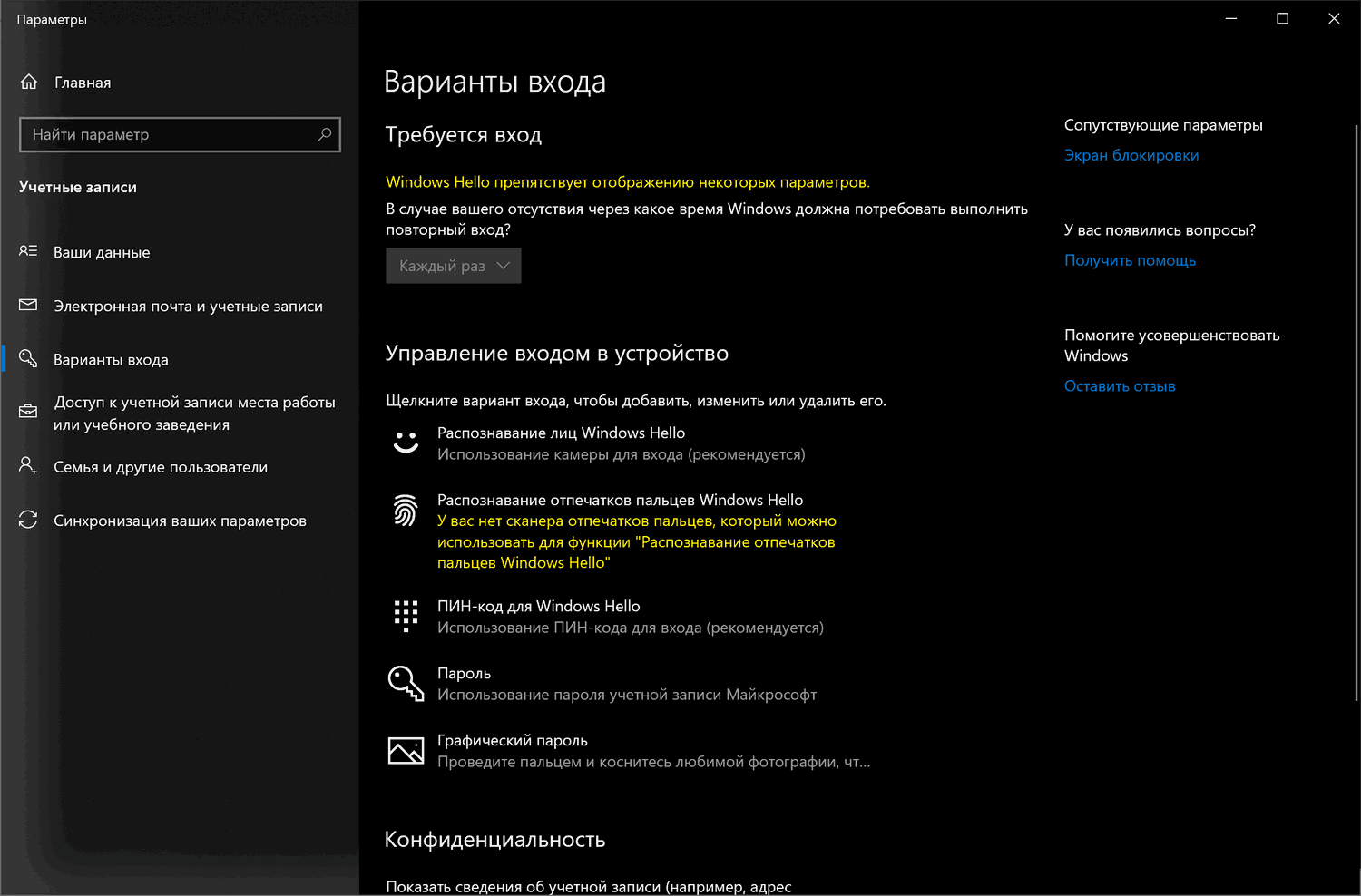Click into the Найти параметр search field

pyautogui.click(x=168, y=135)
